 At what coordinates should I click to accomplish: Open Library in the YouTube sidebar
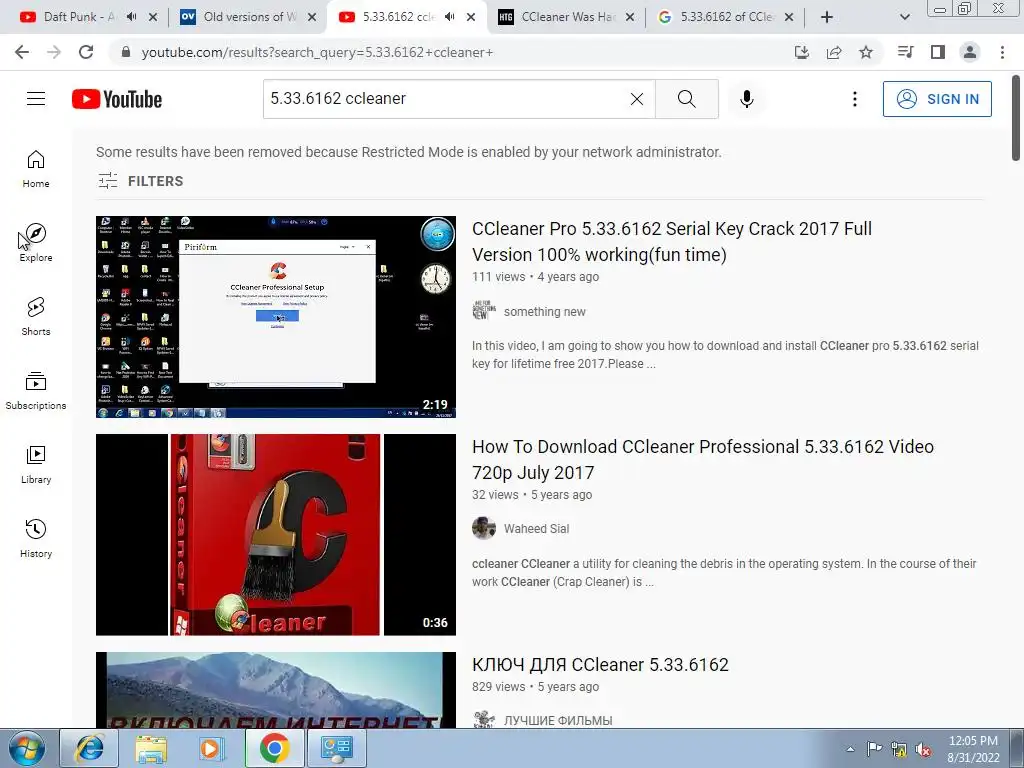36,464
